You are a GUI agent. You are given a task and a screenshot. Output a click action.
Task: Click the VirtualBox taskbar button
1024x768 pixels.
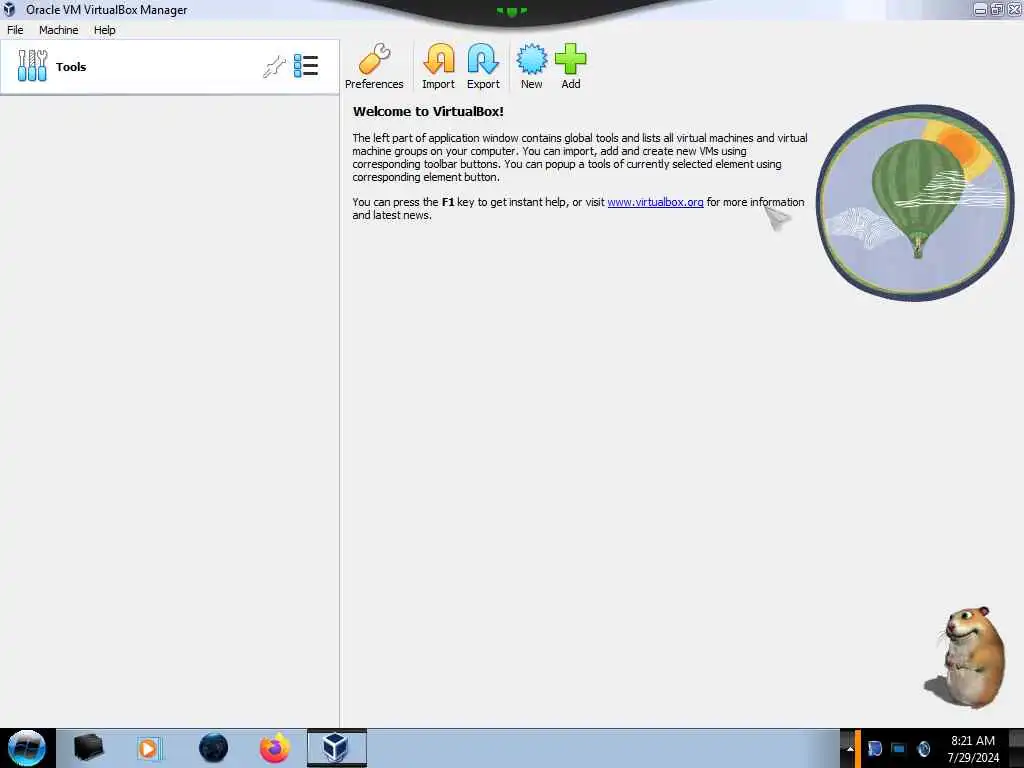[336, 748]
